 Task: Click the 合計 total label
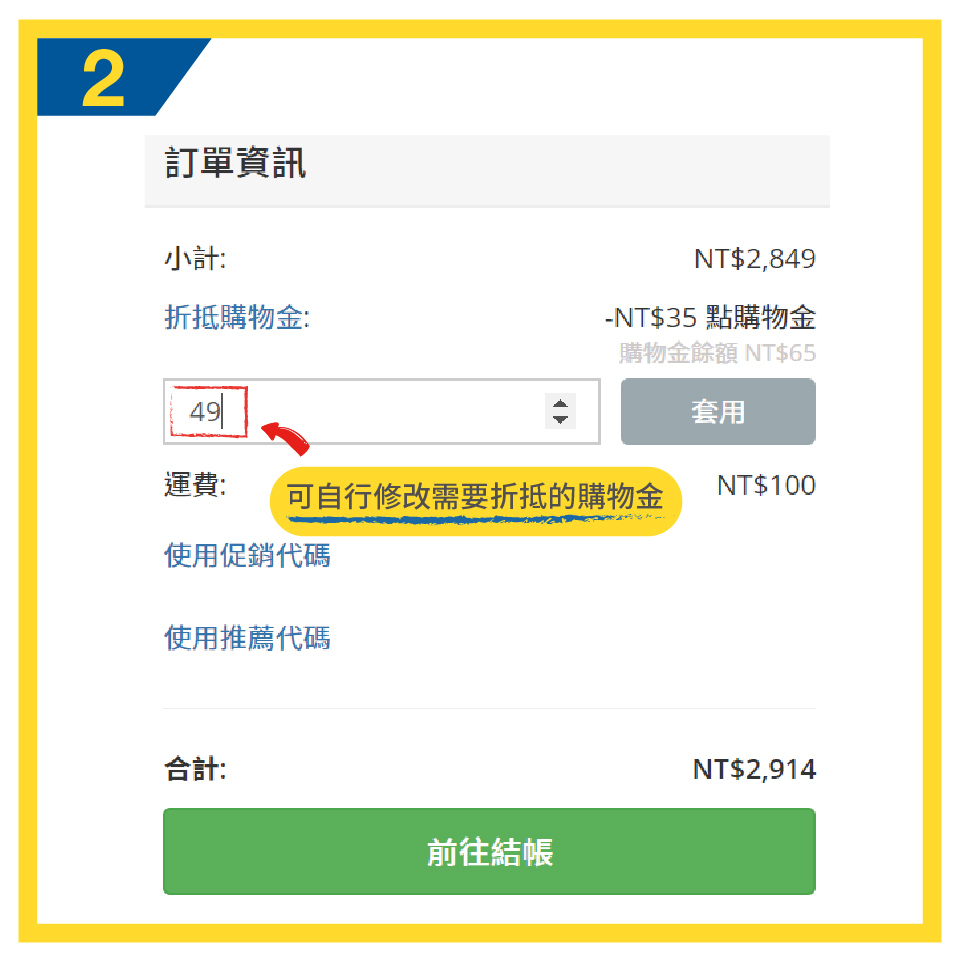[195, 770]
